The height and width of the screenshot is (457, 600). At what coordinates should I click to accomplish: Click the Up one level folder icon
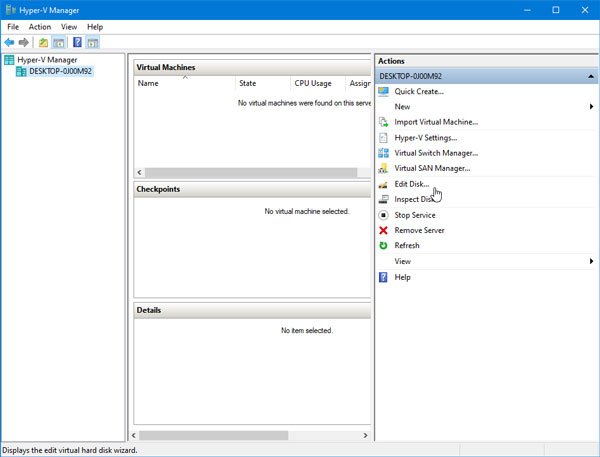point(43,42)
